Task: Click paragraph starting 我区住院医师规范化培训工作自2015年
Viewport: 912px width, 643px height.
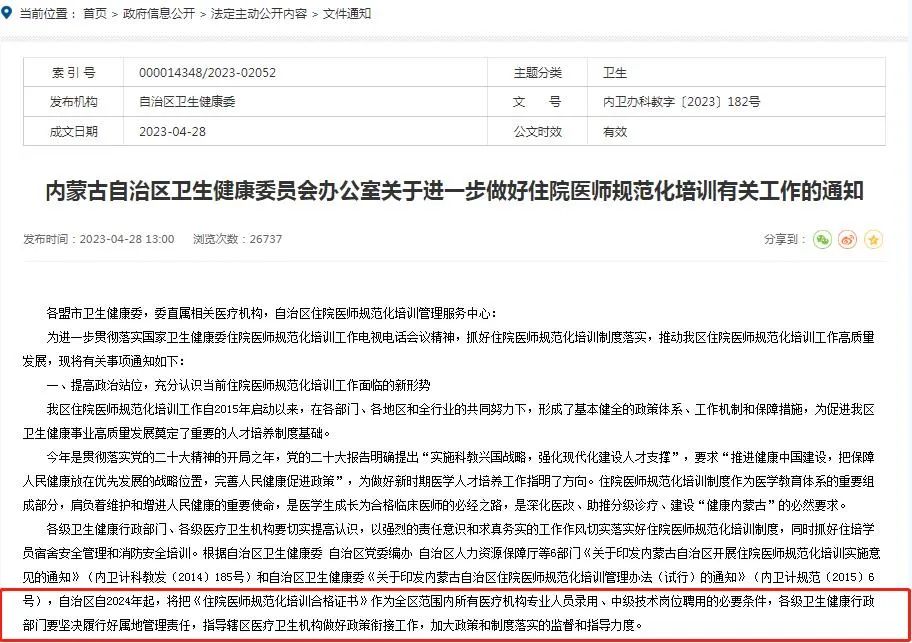Action: 448,421
